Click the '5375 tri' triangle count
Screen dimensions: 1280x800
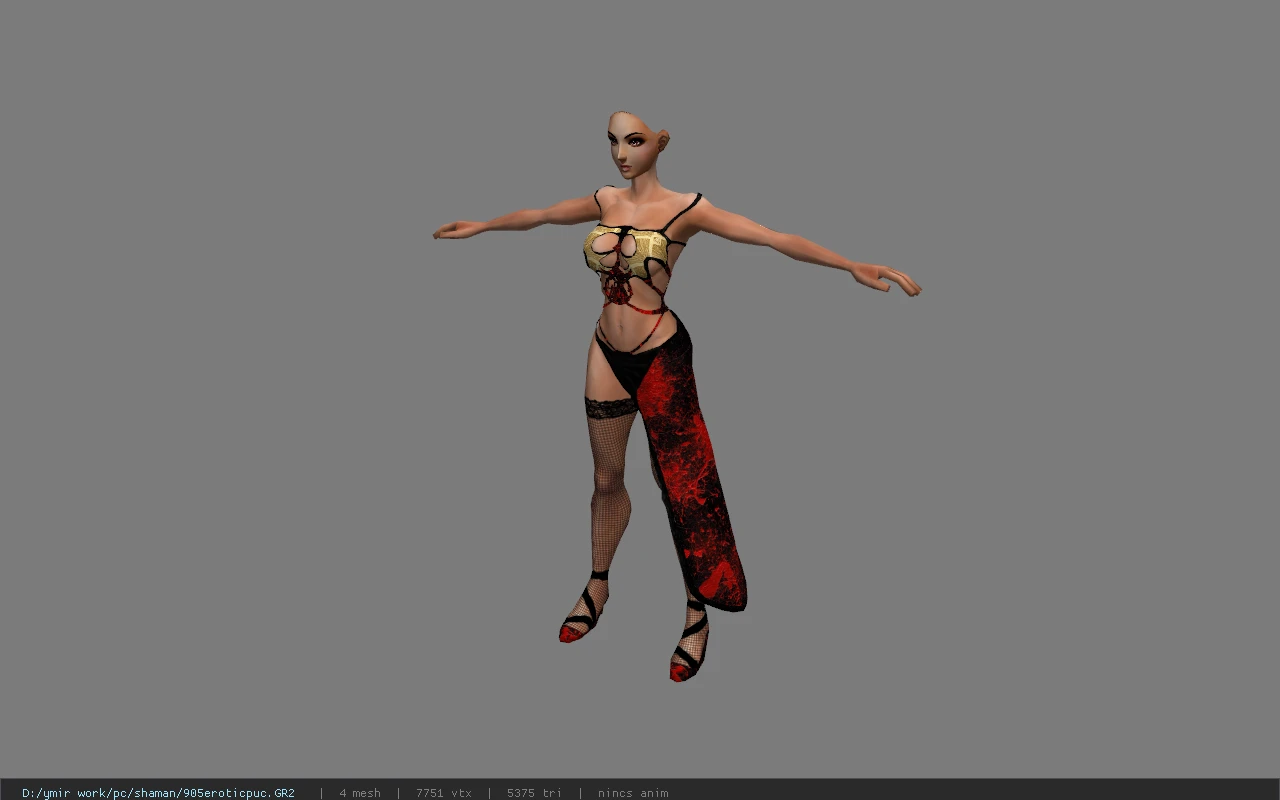tap(534, 793)
